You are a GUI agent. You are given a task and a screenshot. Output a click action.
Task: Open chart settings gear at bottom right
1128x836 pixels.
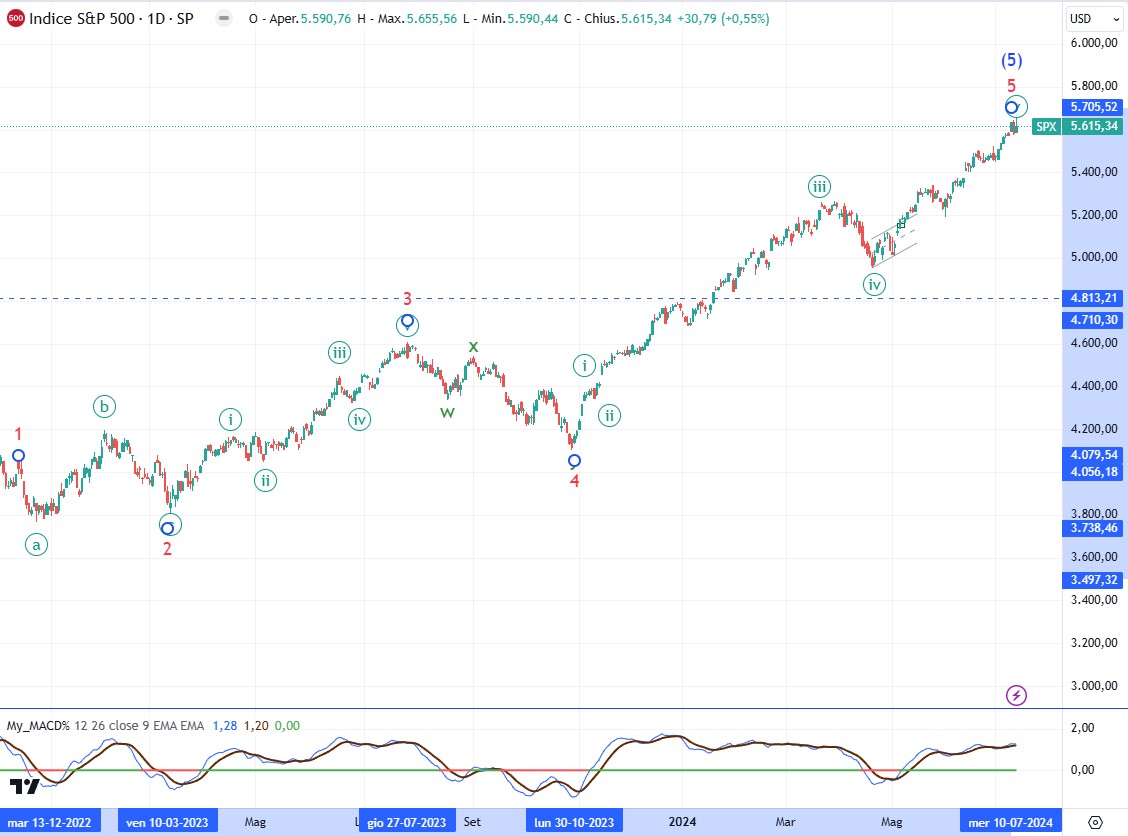point(1096,822)
